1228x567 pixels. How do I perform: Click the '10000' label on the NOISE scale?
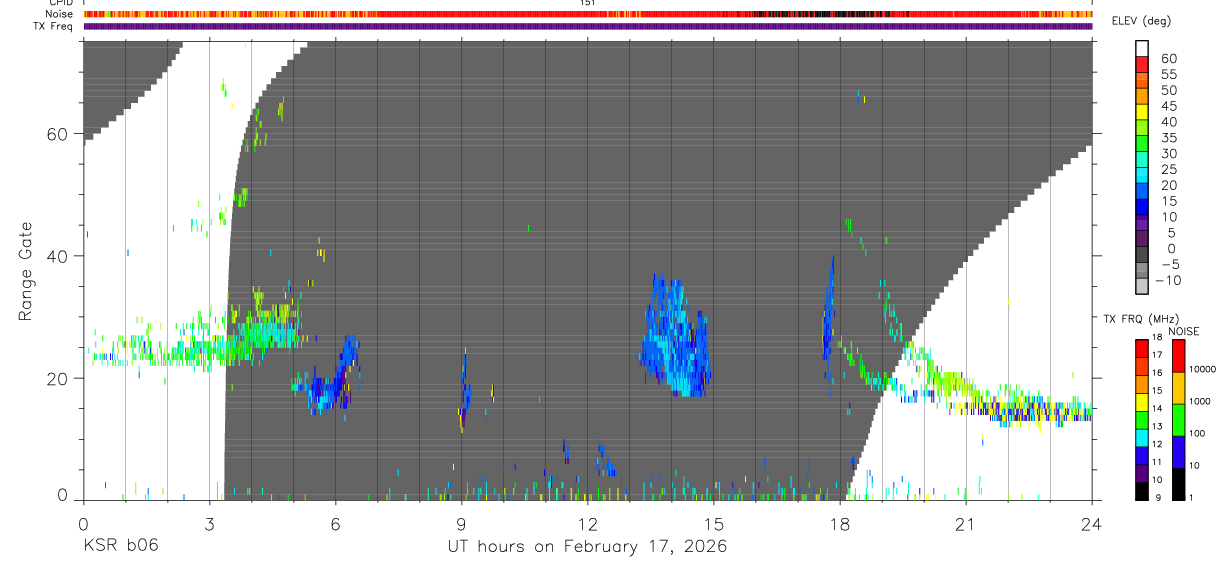coord(1205,370)
